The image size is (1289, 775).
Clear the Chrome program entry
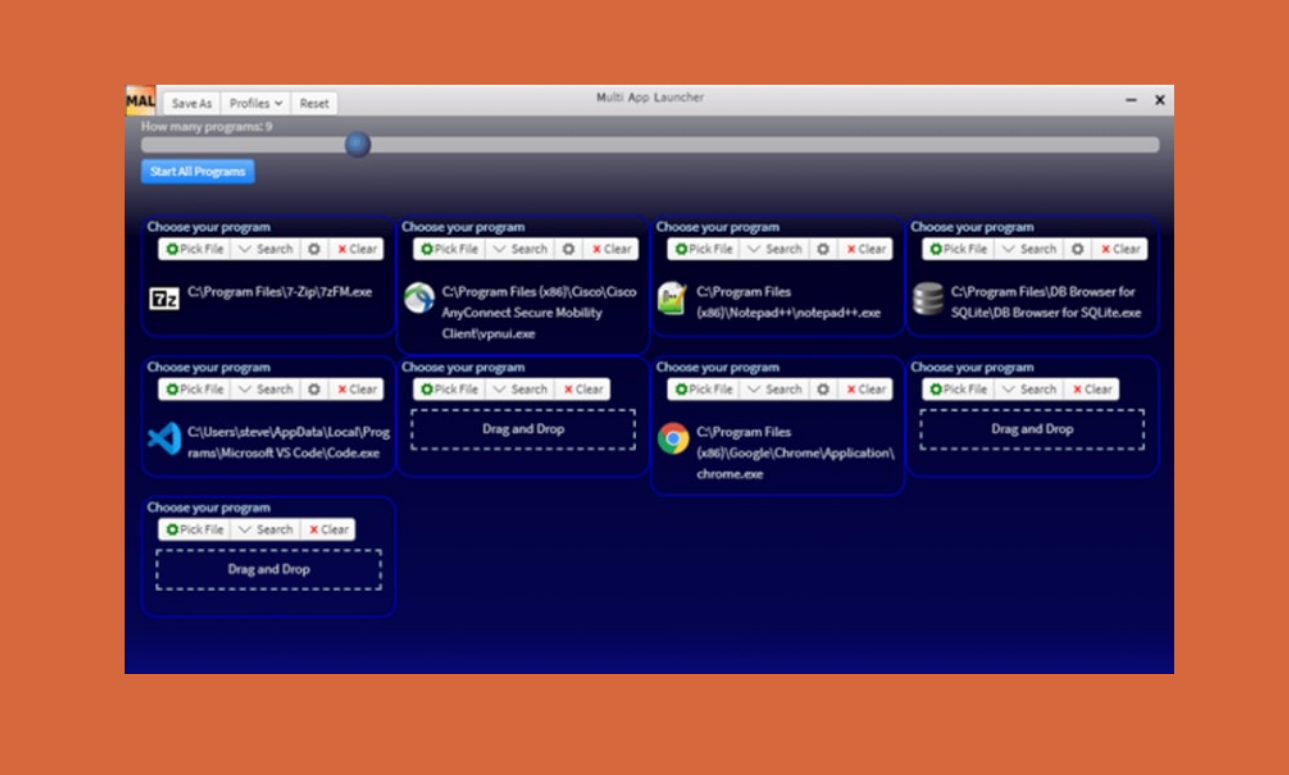click(865, 389)
